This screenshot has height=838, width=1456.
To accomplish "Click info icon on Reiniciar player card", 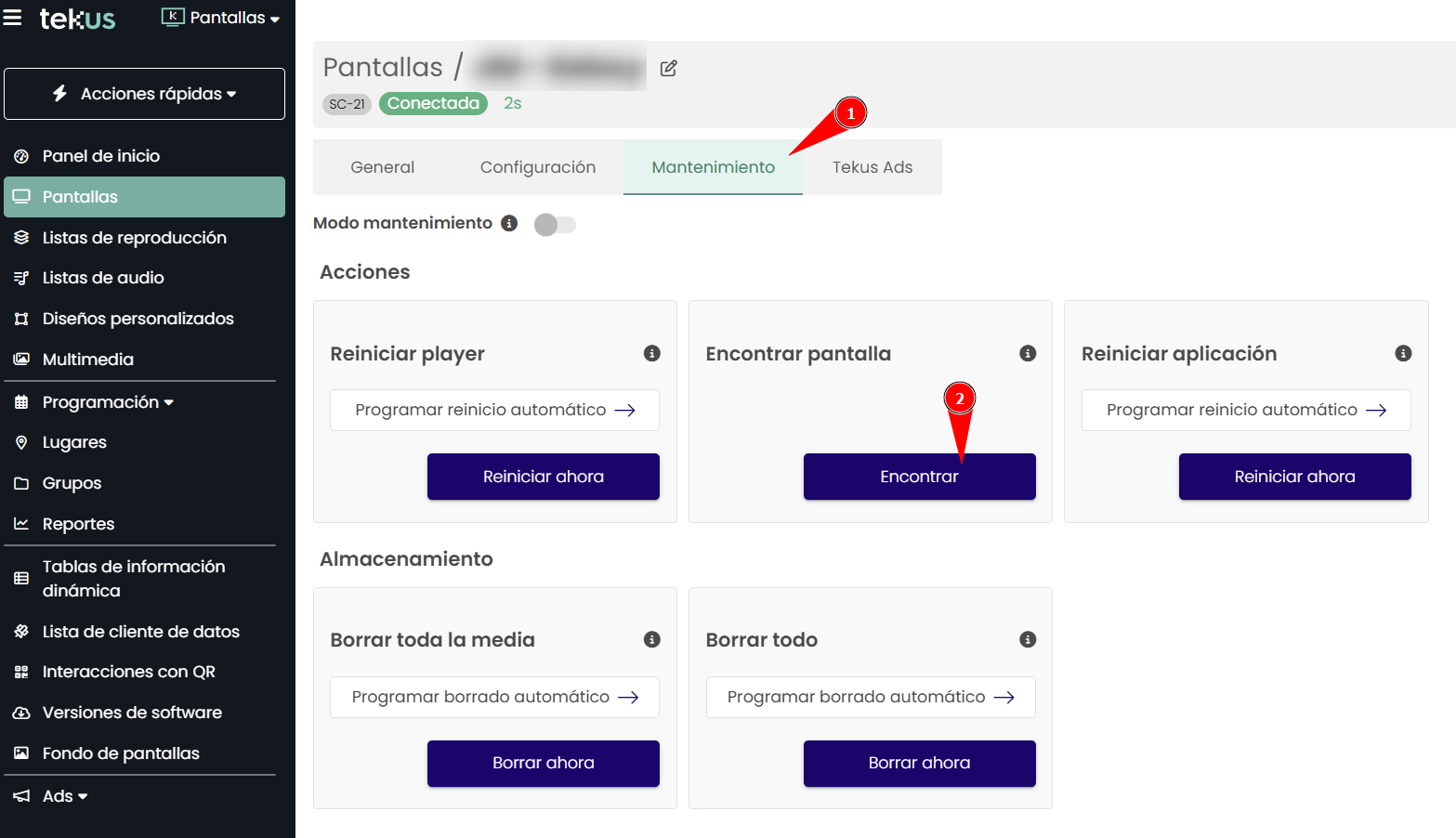I will pyautogui.click(x=652, y=353).
